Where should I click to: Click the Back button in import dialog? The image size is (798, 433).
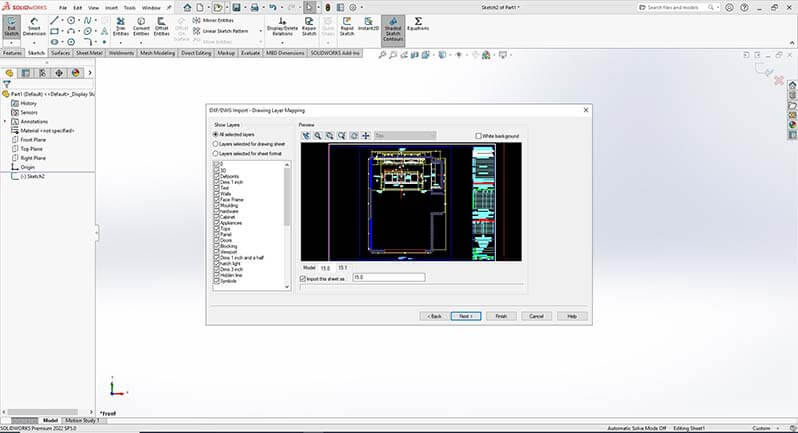[x=435, y=316]
